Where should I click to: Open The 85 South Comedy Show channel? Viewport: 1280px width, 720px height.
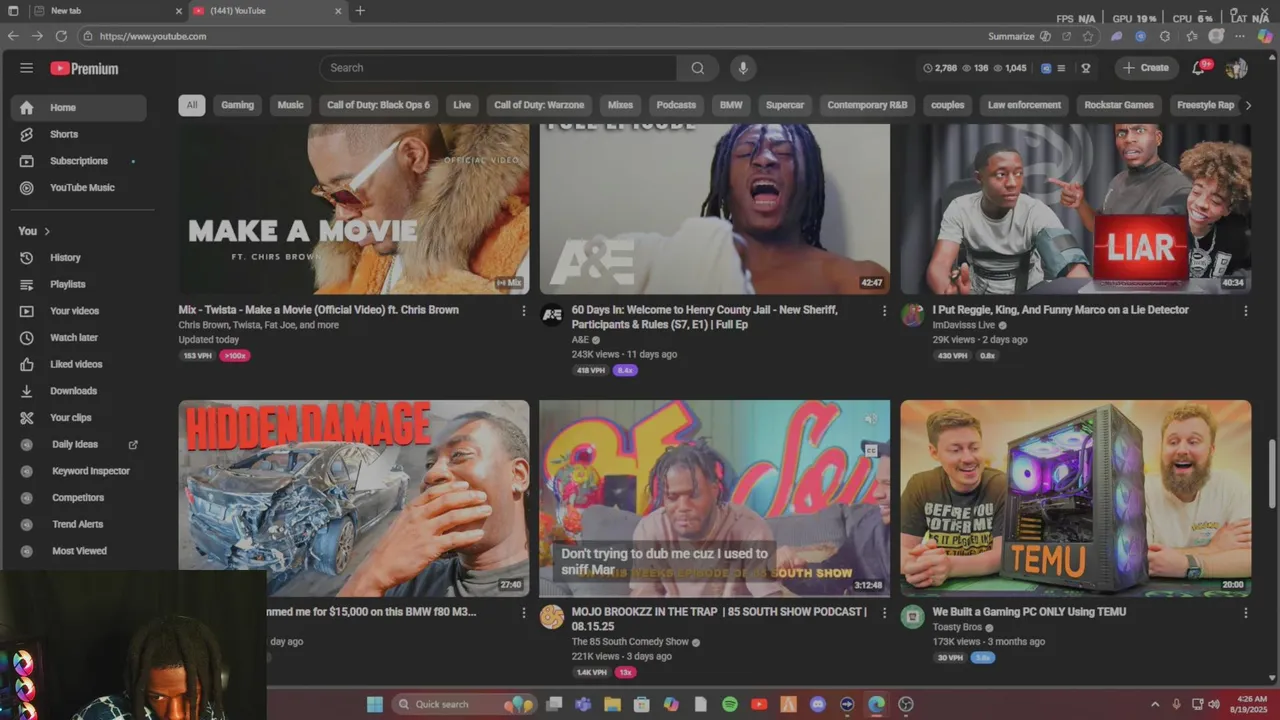click(x=630, y=642)
